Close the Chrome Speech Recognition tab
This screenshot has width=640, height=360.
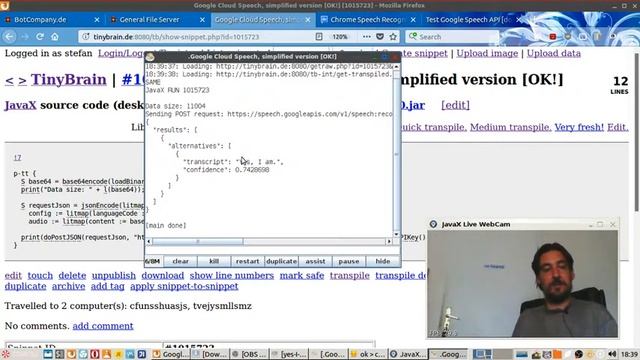[413, 20]
